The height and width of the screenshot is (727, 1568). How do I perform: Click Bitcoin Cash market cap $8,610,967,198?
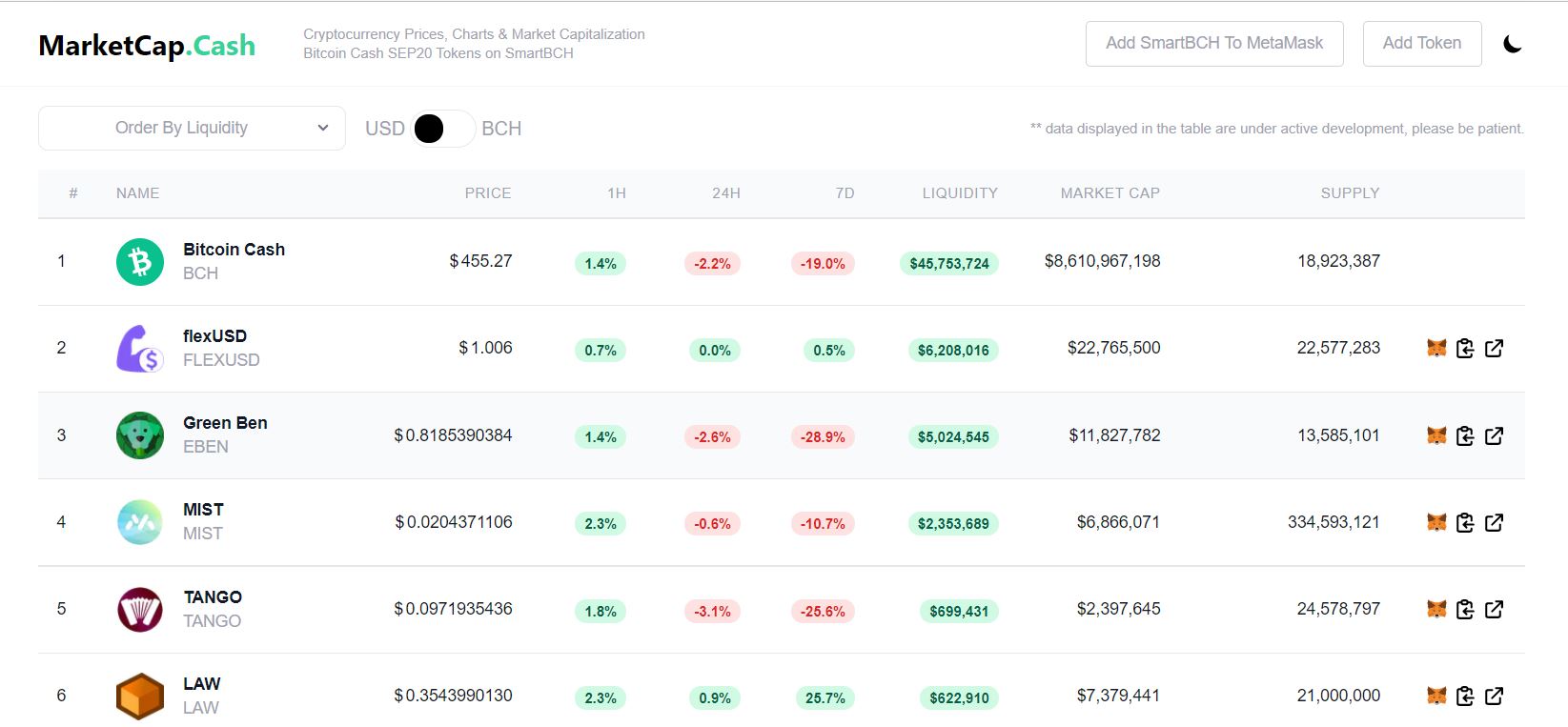click(x=1103, y=261)
